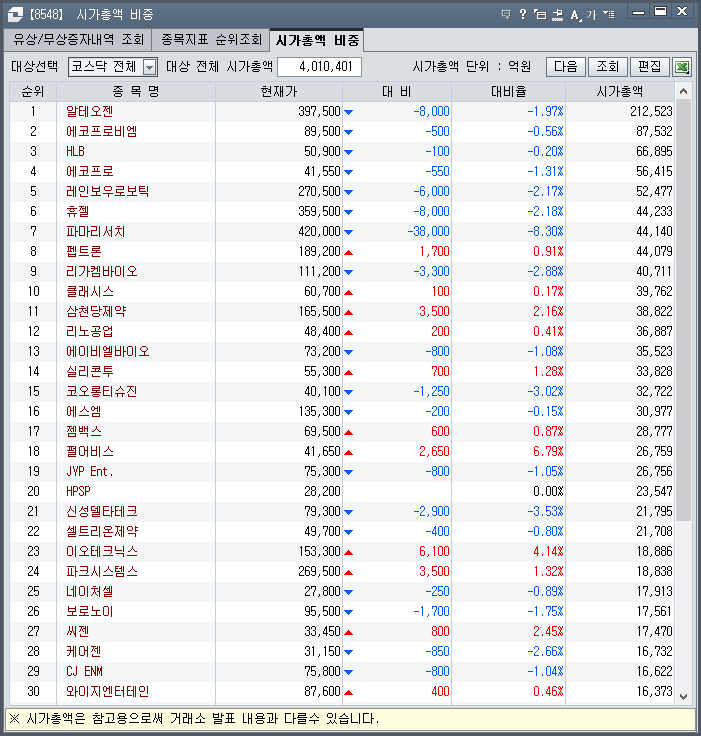Image resolution: width=701 pixels, height=736 pixels.
Task: Select stock 파마리서치 in the list
Action: click(x=95, y=231)
